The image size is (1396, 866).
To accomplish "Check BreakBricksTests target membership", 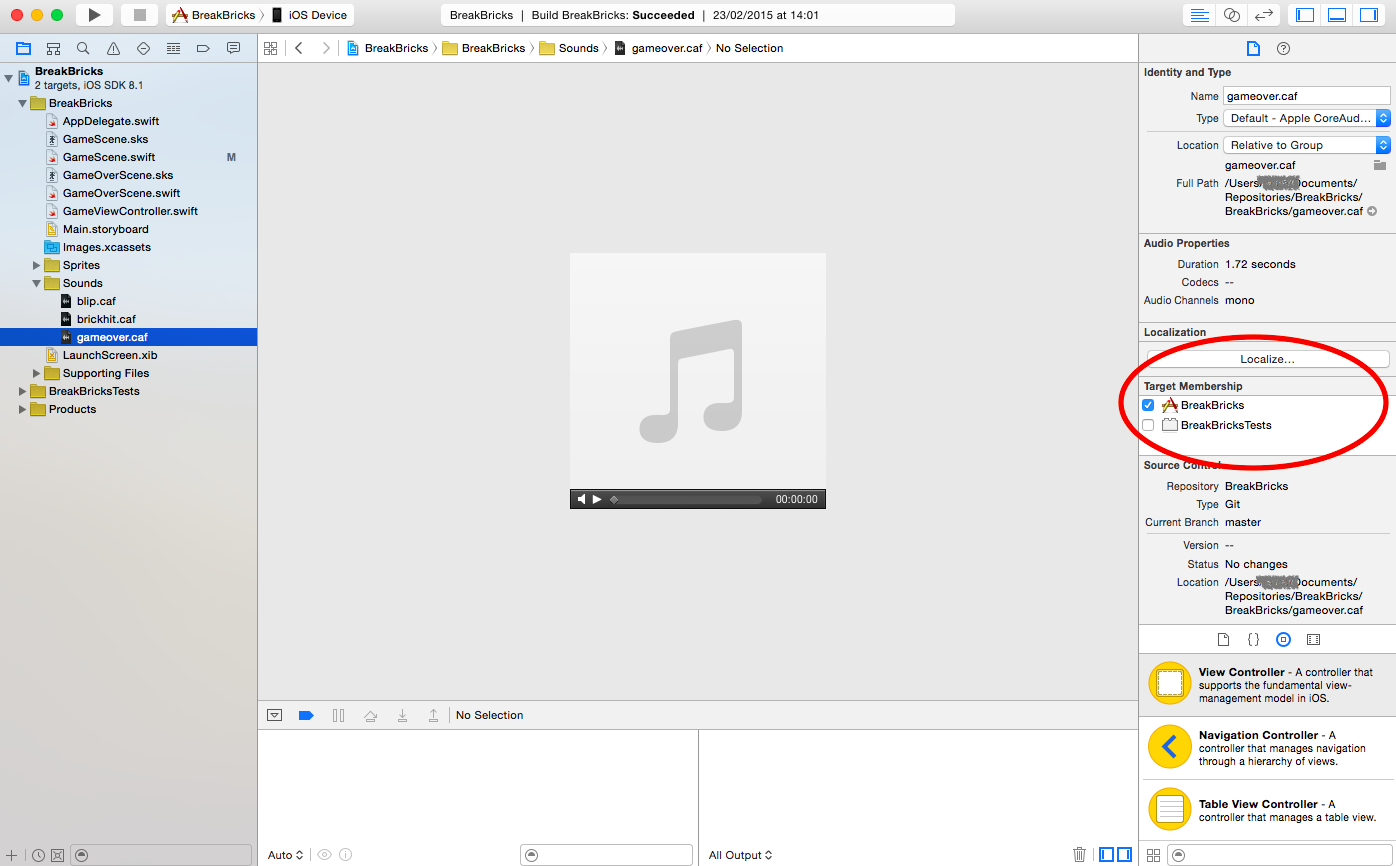I will 1148,425.
